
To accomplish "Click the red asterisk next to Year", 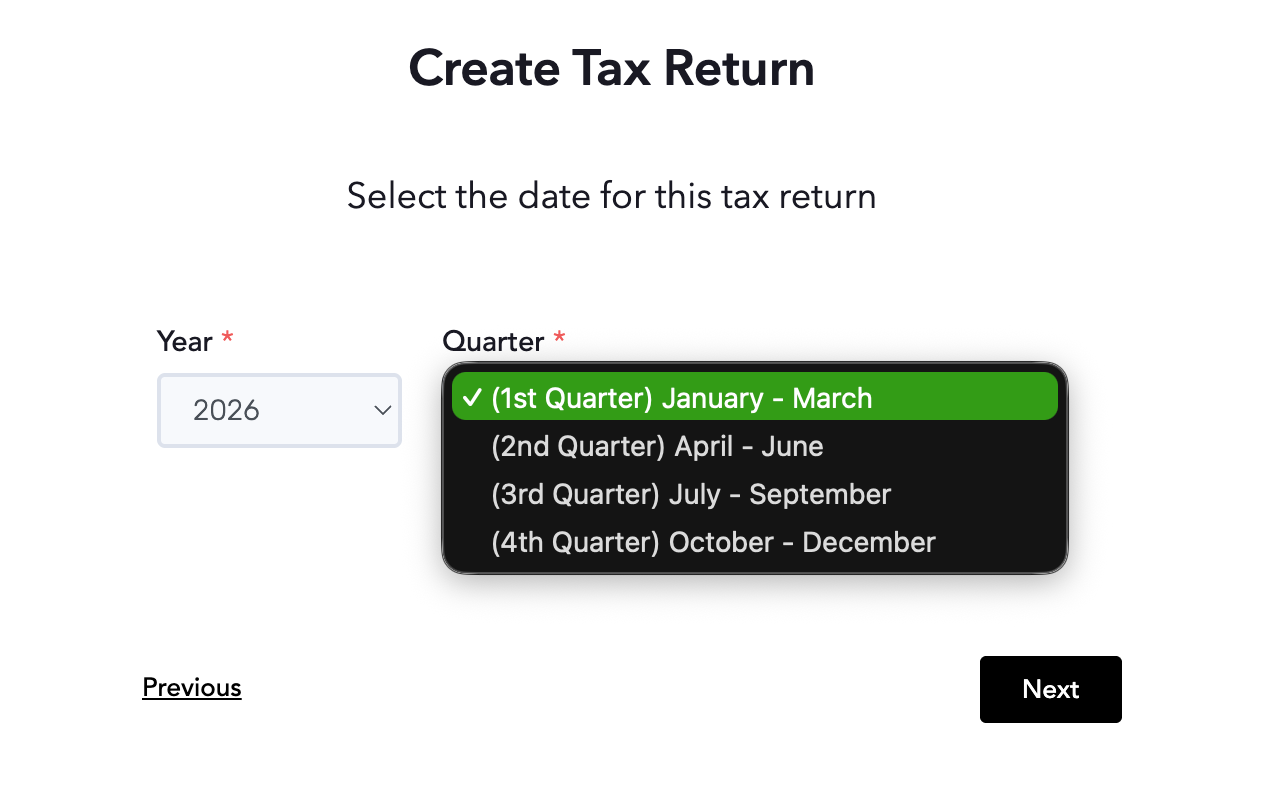I will (x=227, y=338).
